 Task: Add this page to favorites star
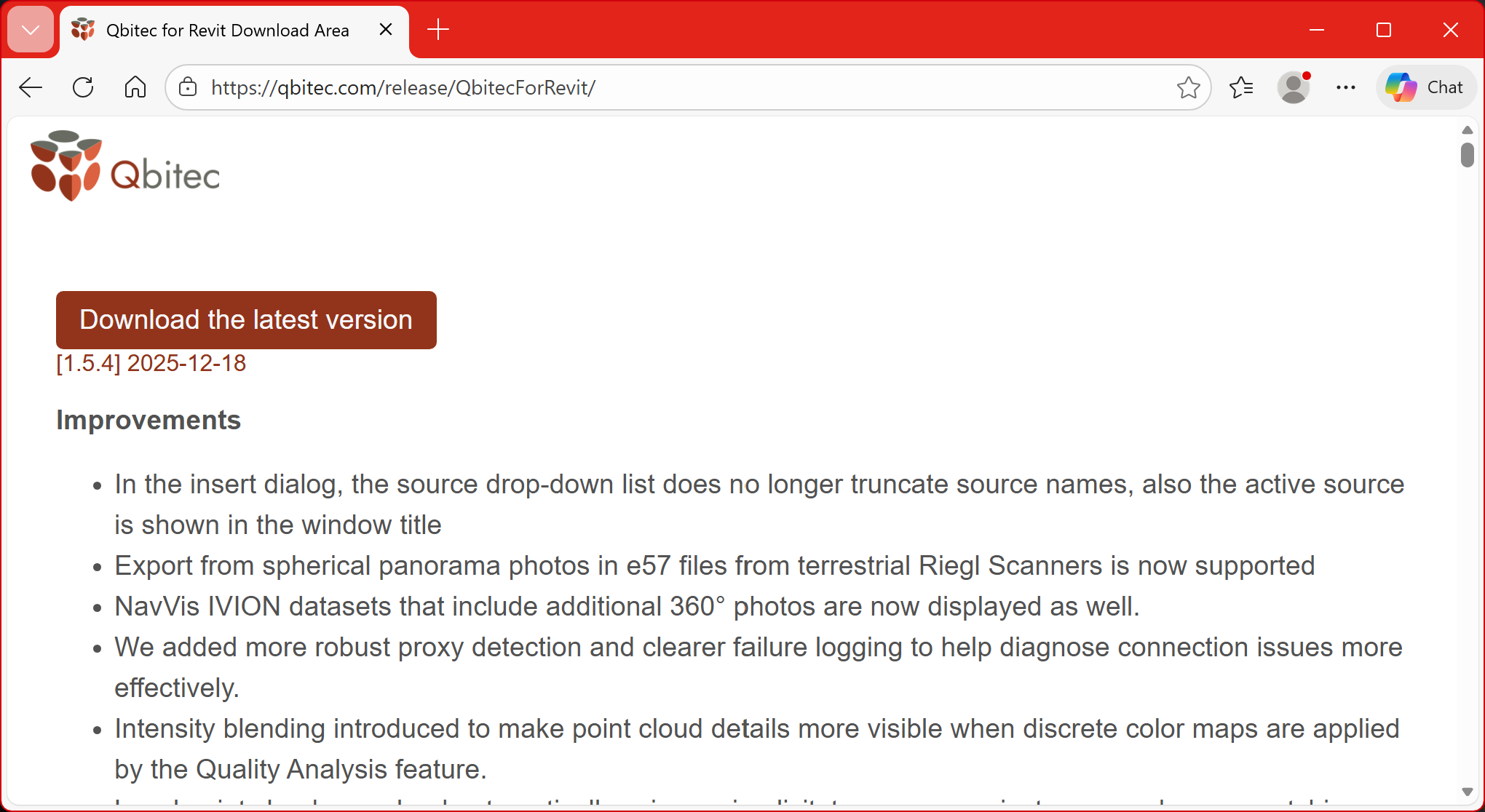click(1188, 87)
